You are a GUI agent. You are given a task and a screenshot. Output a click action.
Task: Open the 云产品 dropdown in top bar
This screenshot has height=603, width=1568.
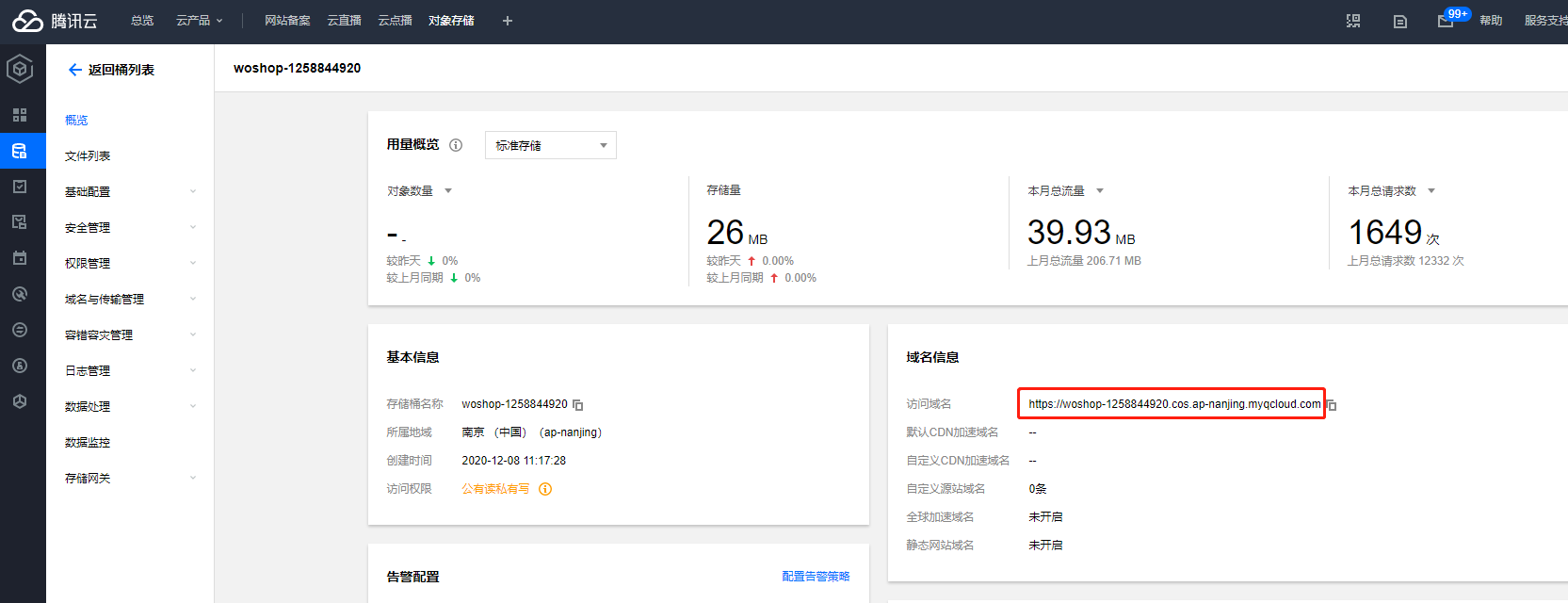click(x=200, y=21)
